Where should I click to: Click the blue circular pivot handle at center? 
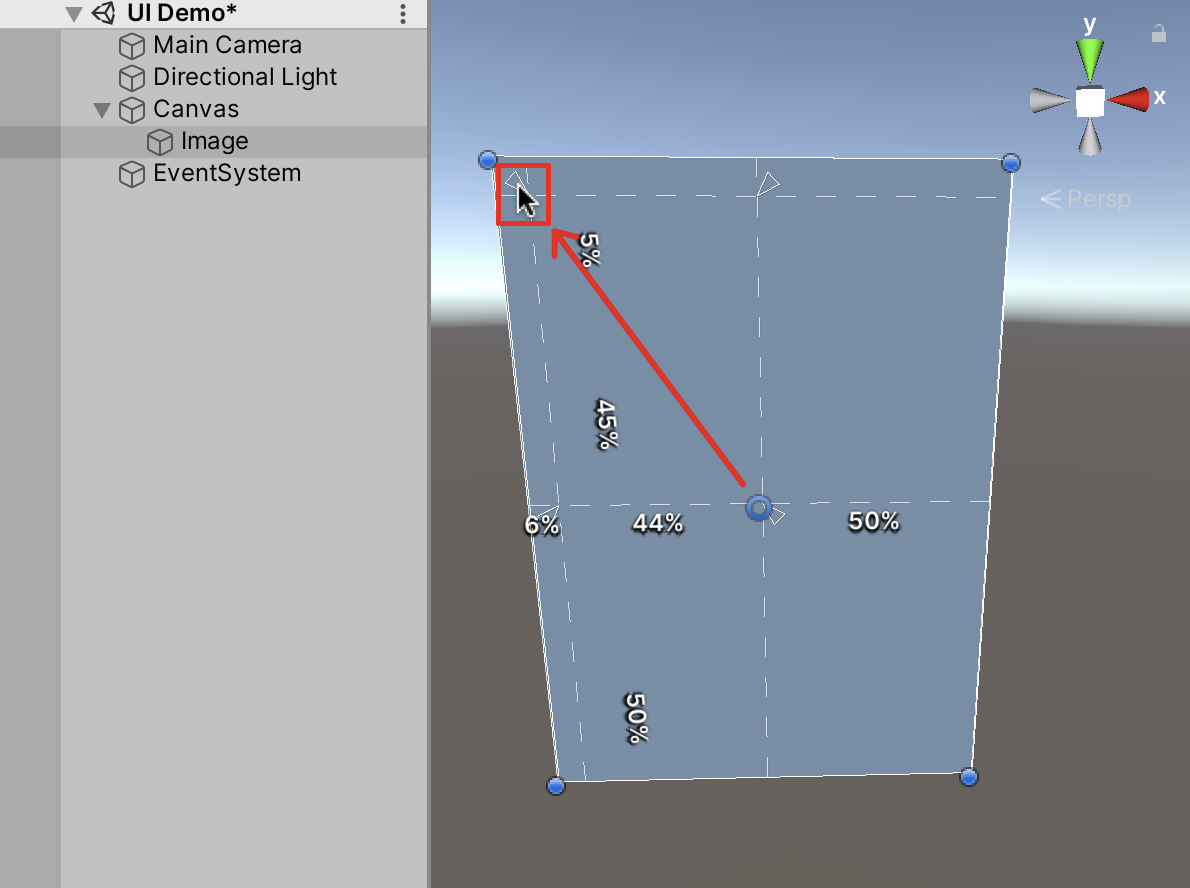[759, 509]
